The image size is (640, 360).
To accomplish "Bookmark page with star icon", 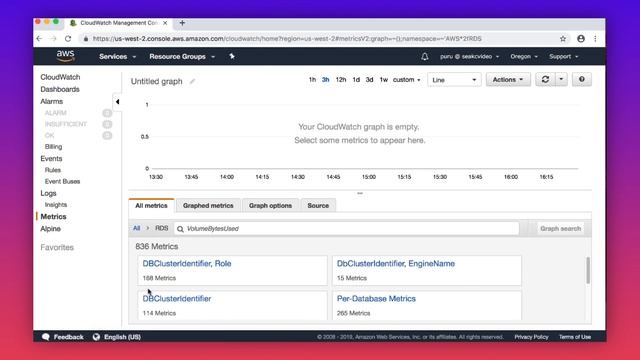I will (563, 39).
